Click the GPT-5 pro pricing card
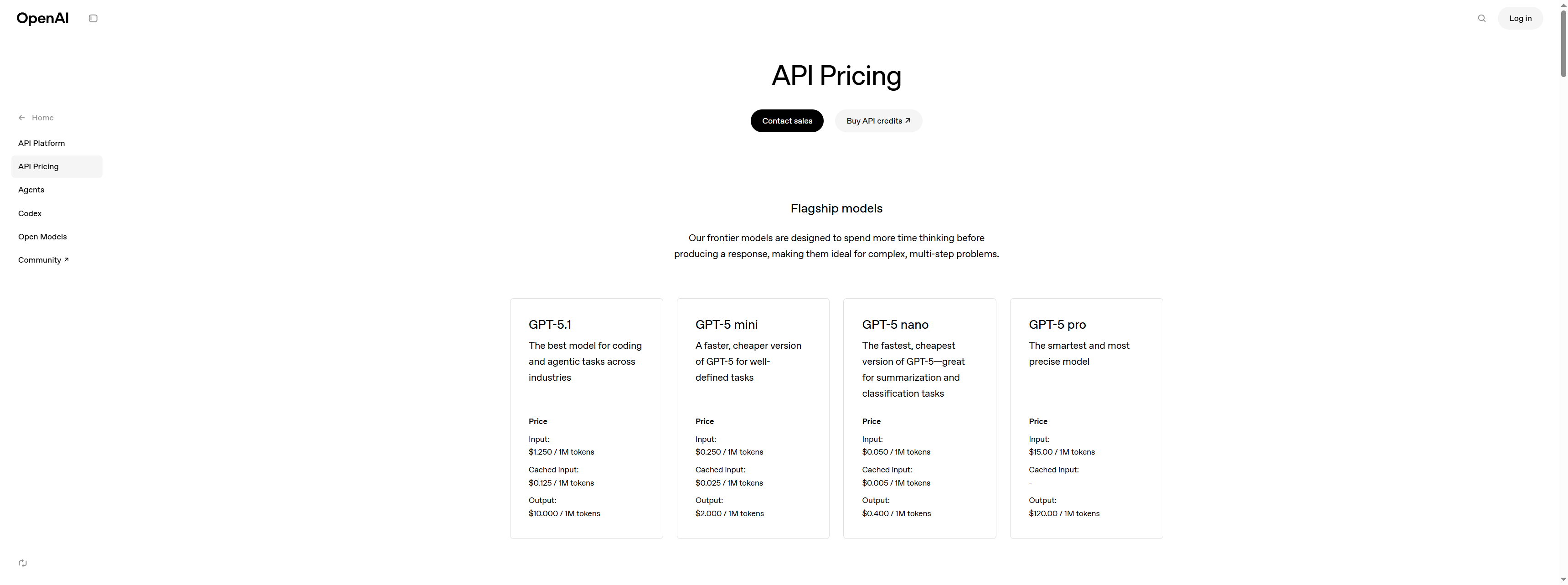Image resolution: width=1568 pixels, height=585 pixels. point(1087,418)
